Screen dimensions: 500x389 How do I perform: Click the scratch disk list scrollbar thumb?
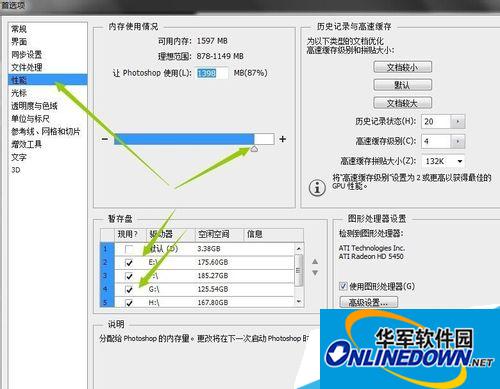pos(299,270)
